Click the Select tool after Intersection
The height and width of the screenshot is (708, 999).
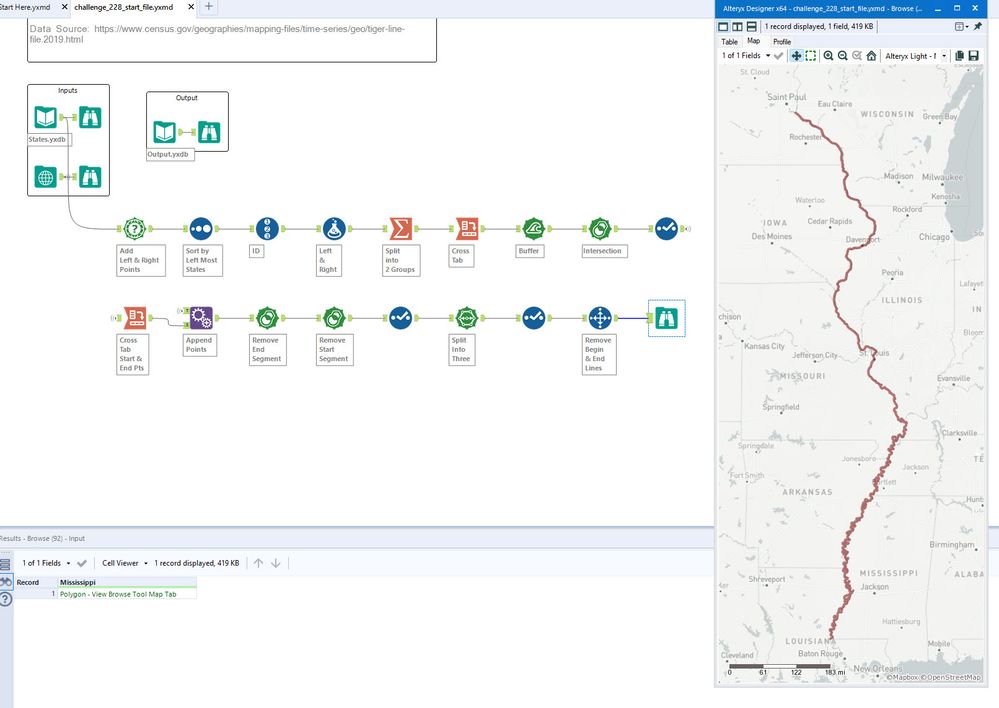tap(666, 228)
